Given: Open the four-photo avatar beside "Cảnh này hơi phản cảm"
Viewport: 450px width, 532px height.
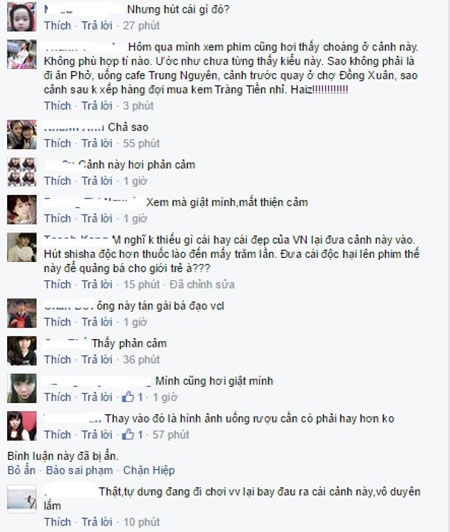Looking at the screenshot, I should 22,172.
